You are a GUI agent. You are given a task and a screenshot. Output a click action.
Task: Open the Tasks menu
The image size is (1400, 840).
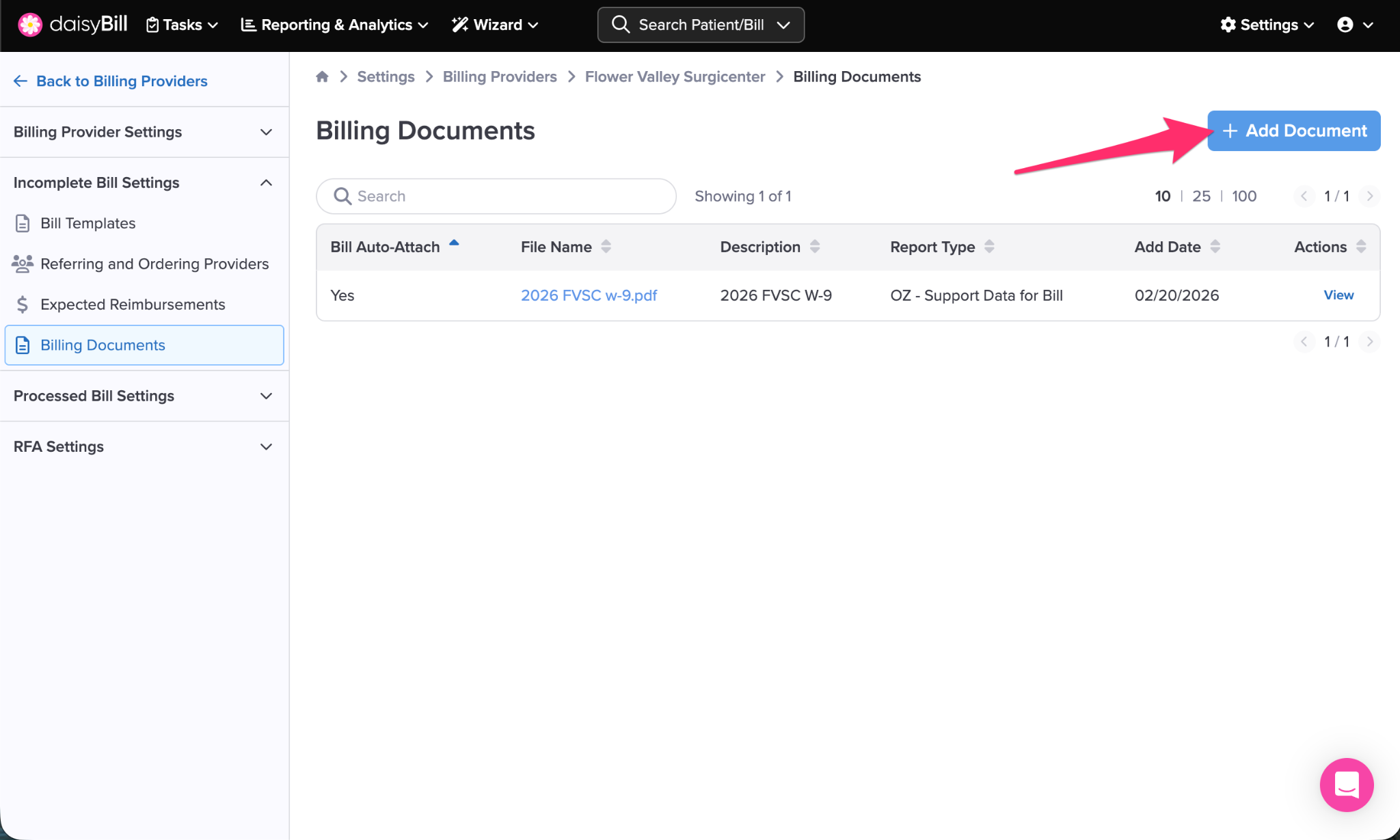point(182,25)
